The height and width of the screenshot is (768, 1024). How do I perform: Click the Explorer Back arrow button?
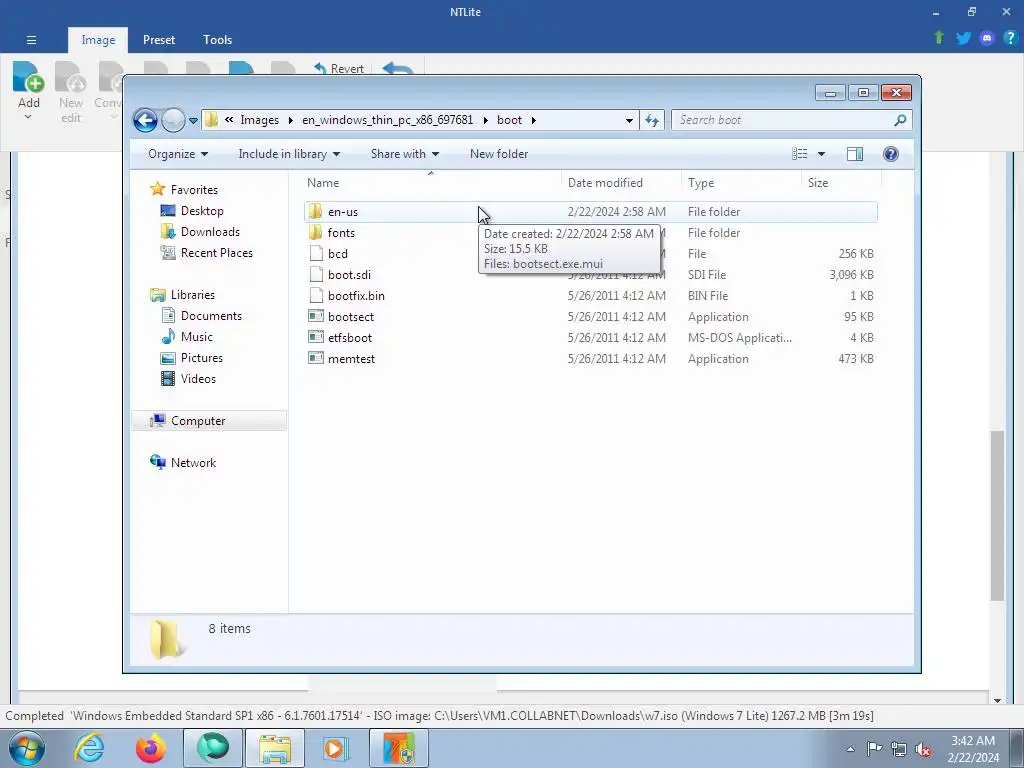tap(145, 120)
